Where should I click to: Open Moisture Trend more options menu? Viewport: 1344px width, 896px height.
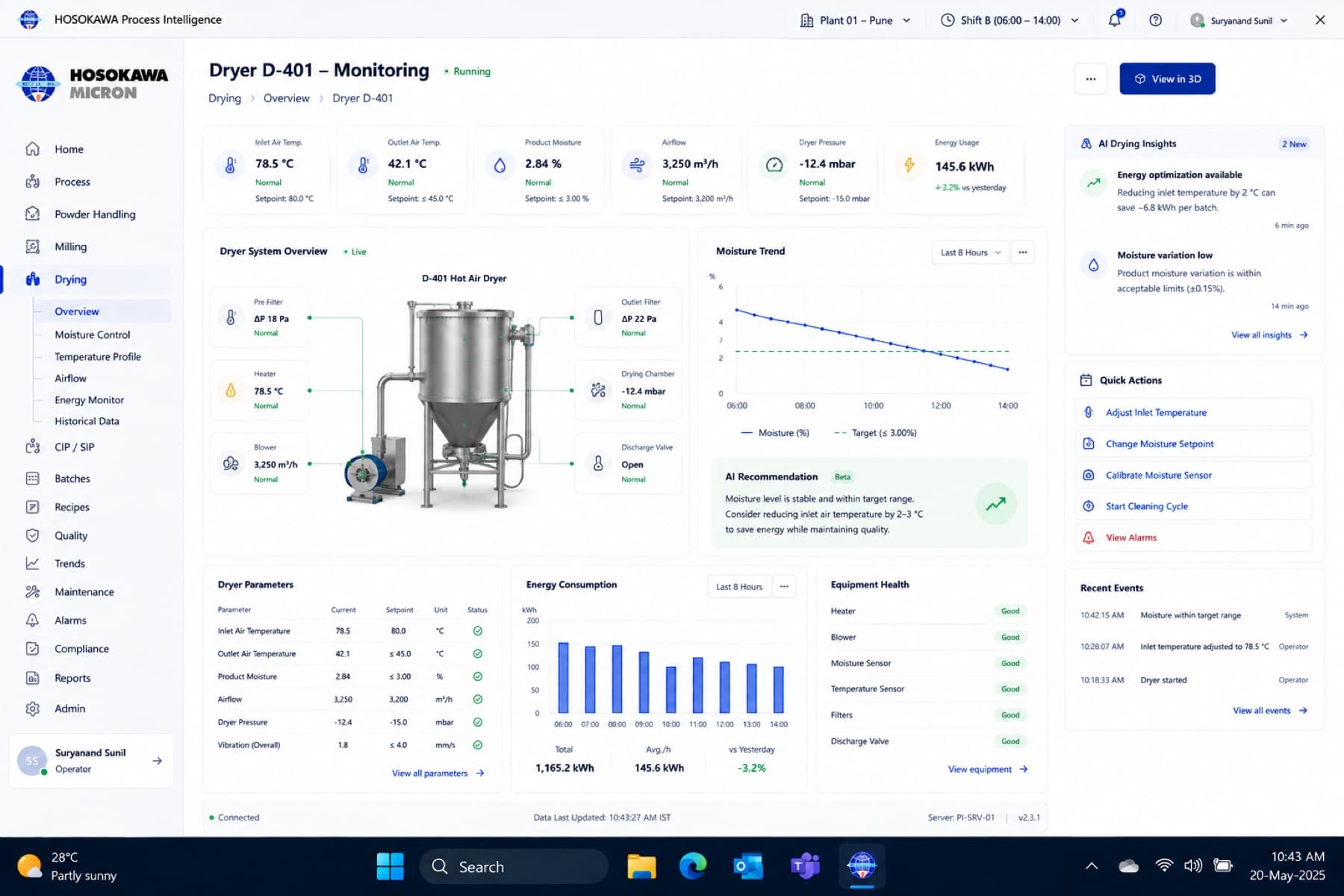pos(1023,252)
